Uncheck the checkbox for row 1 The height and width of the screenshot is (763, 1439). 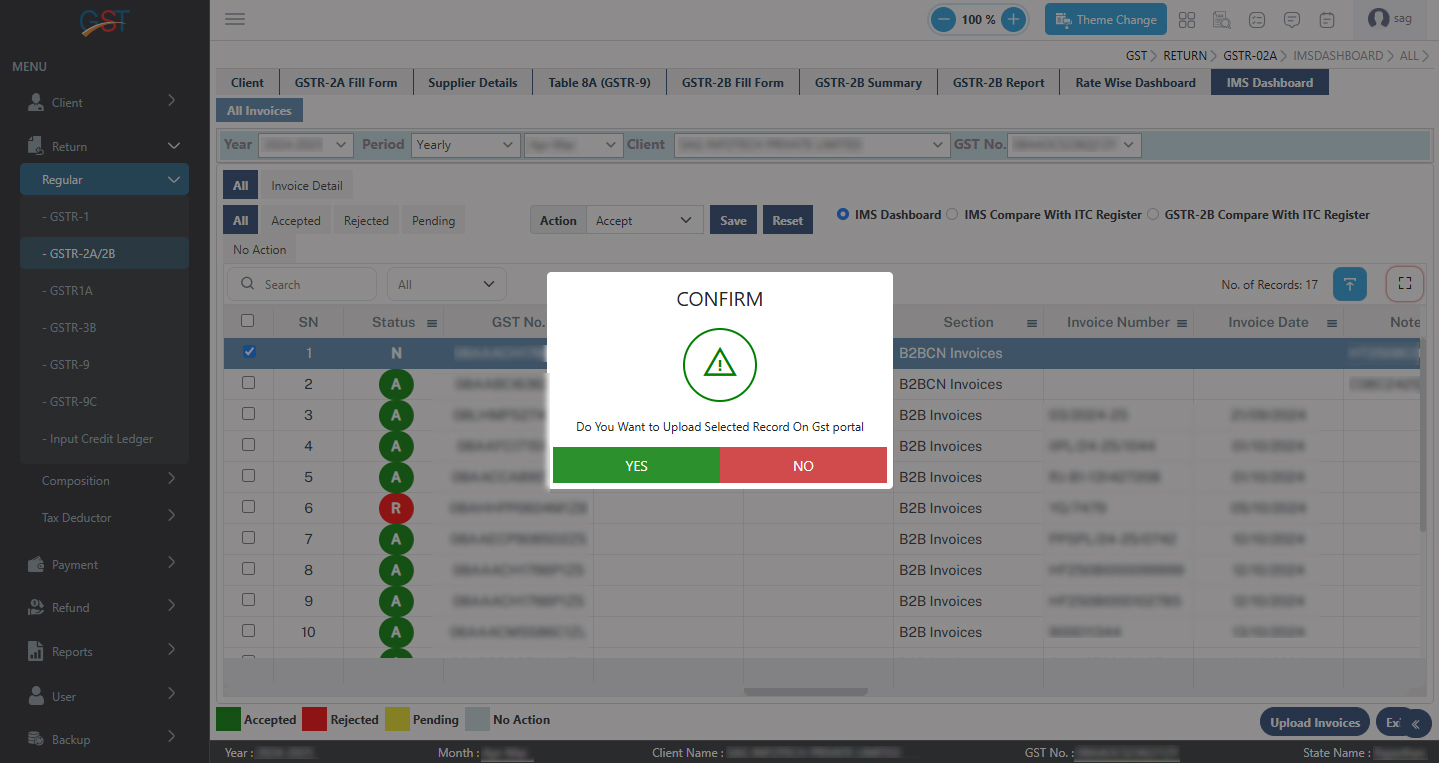click(249, 352)
